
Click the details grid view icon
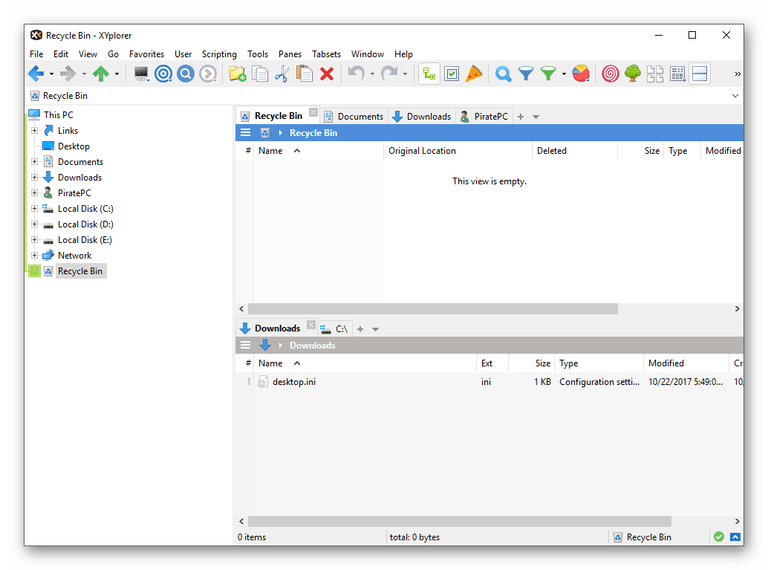tap(678, 74)
